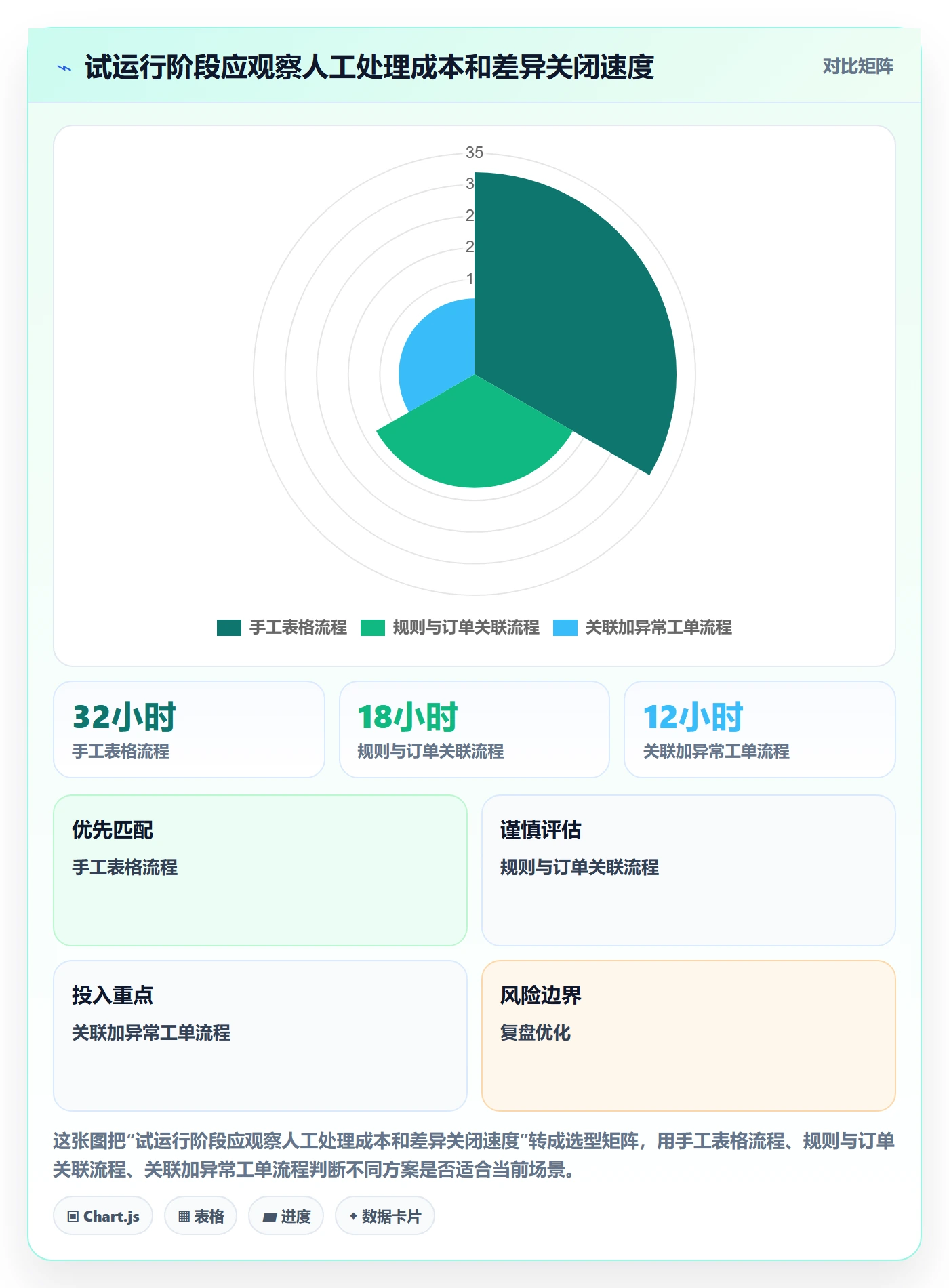The height and width of the screenshot is (1288, 949).
Task: Open the 32小时 stat card
Action: (x=189, y=729)
